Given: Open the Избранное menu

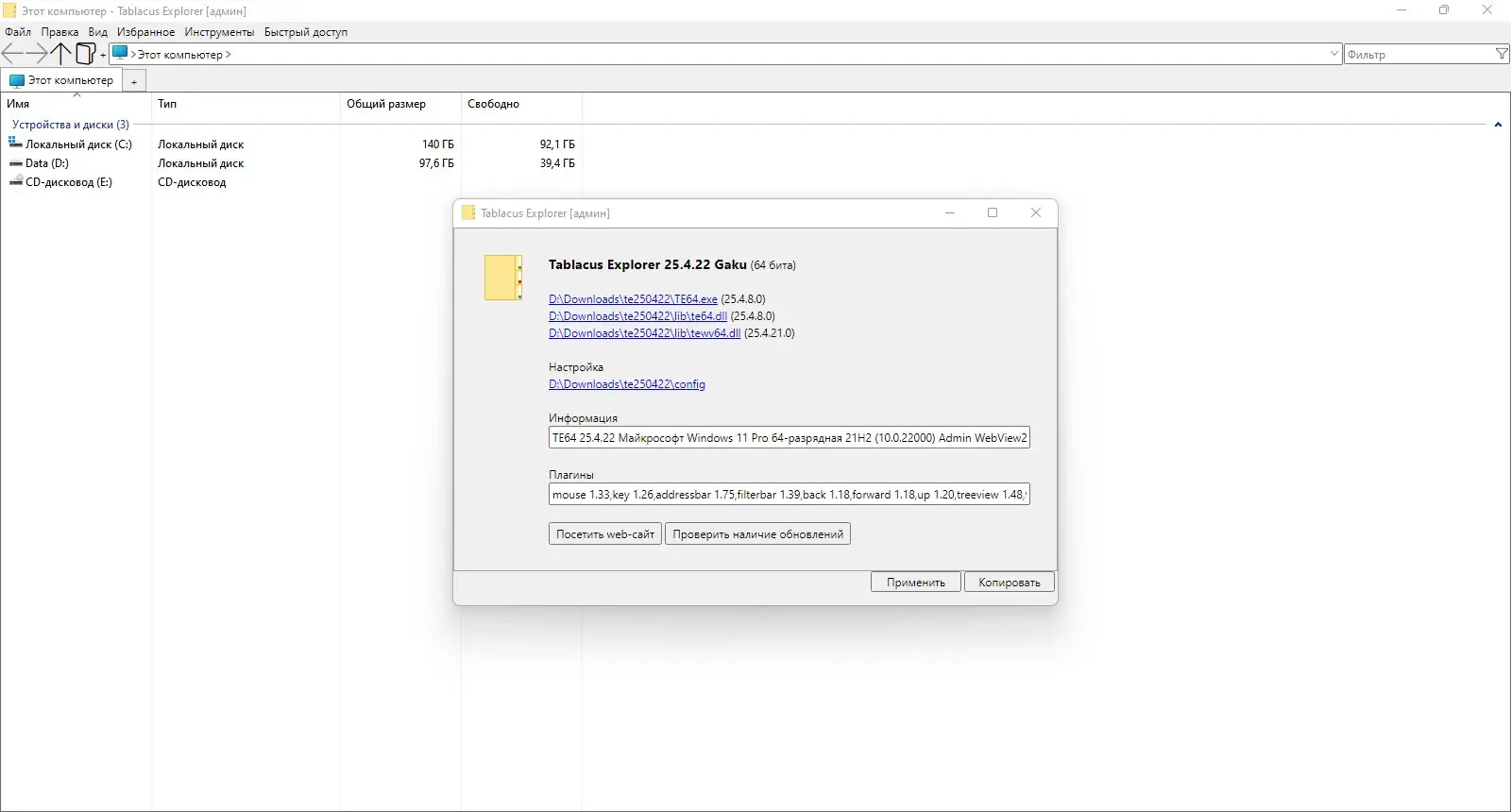Looking at the screenshot, I should pos(145,32).
